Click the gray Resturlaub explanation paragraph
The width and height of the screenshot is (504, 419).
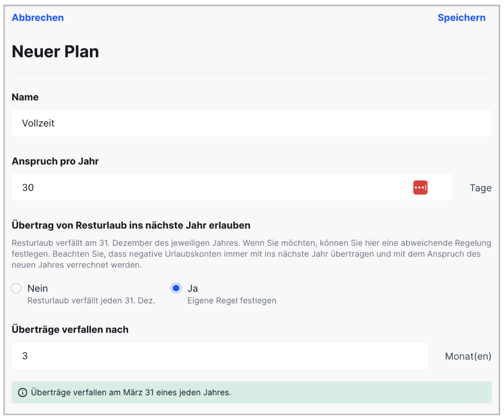pyautogui.click(x=251, y=254)
